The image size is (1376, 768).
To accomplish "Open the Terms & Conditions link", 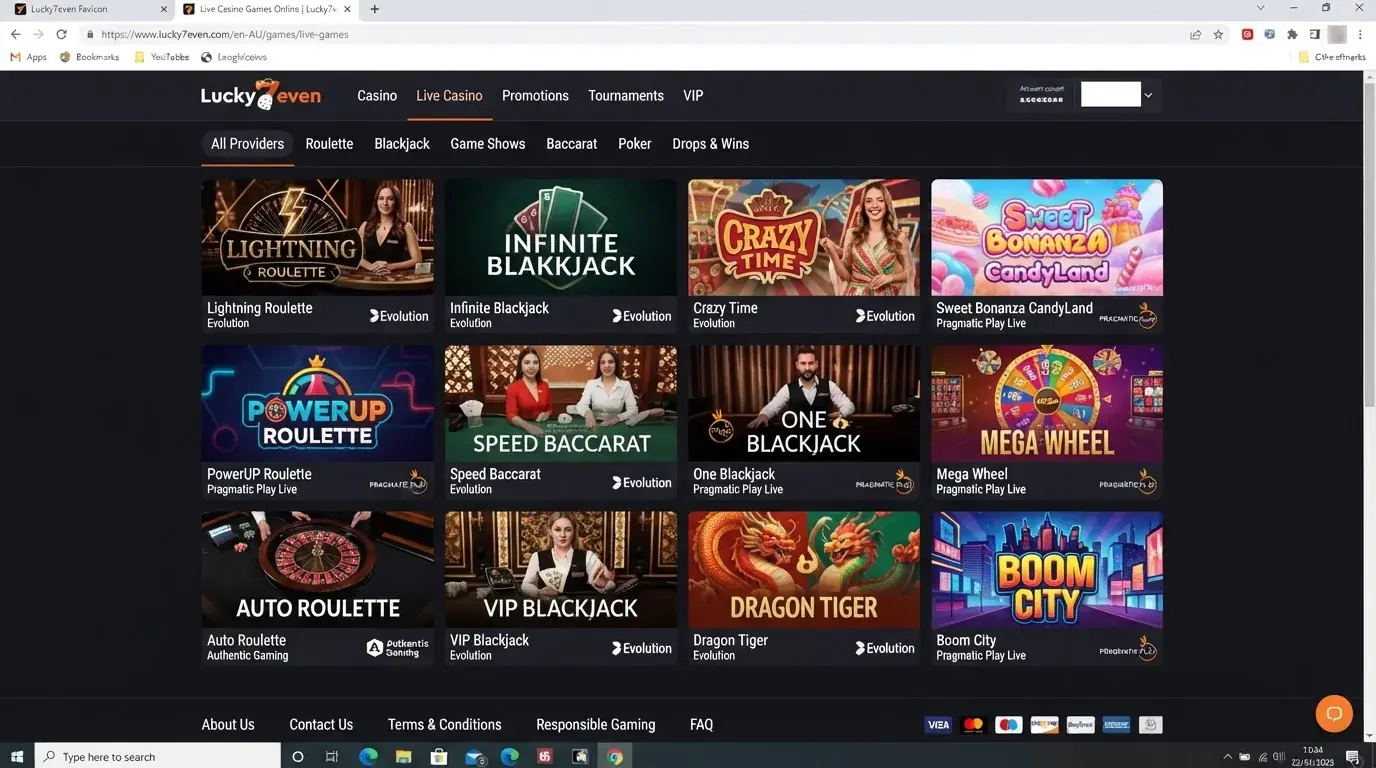I will point(445,725).
